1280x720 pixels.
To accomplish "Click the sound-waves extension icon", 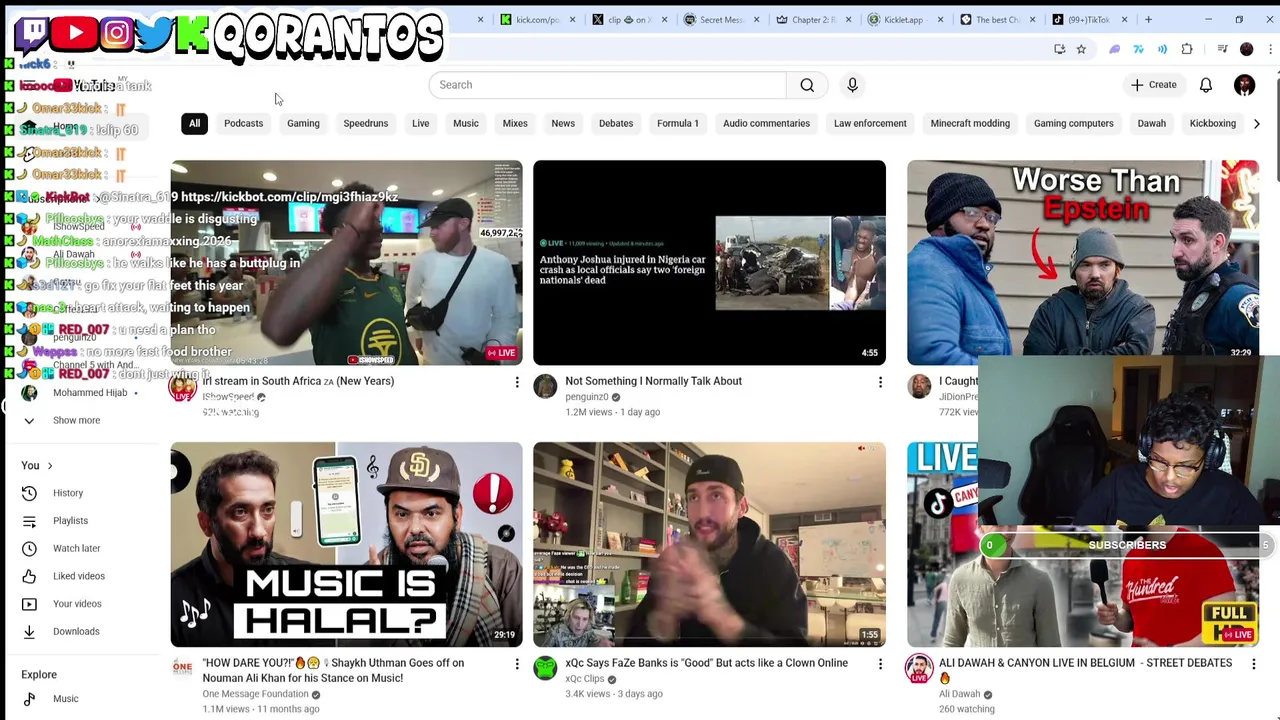I will coord(1162,49).
